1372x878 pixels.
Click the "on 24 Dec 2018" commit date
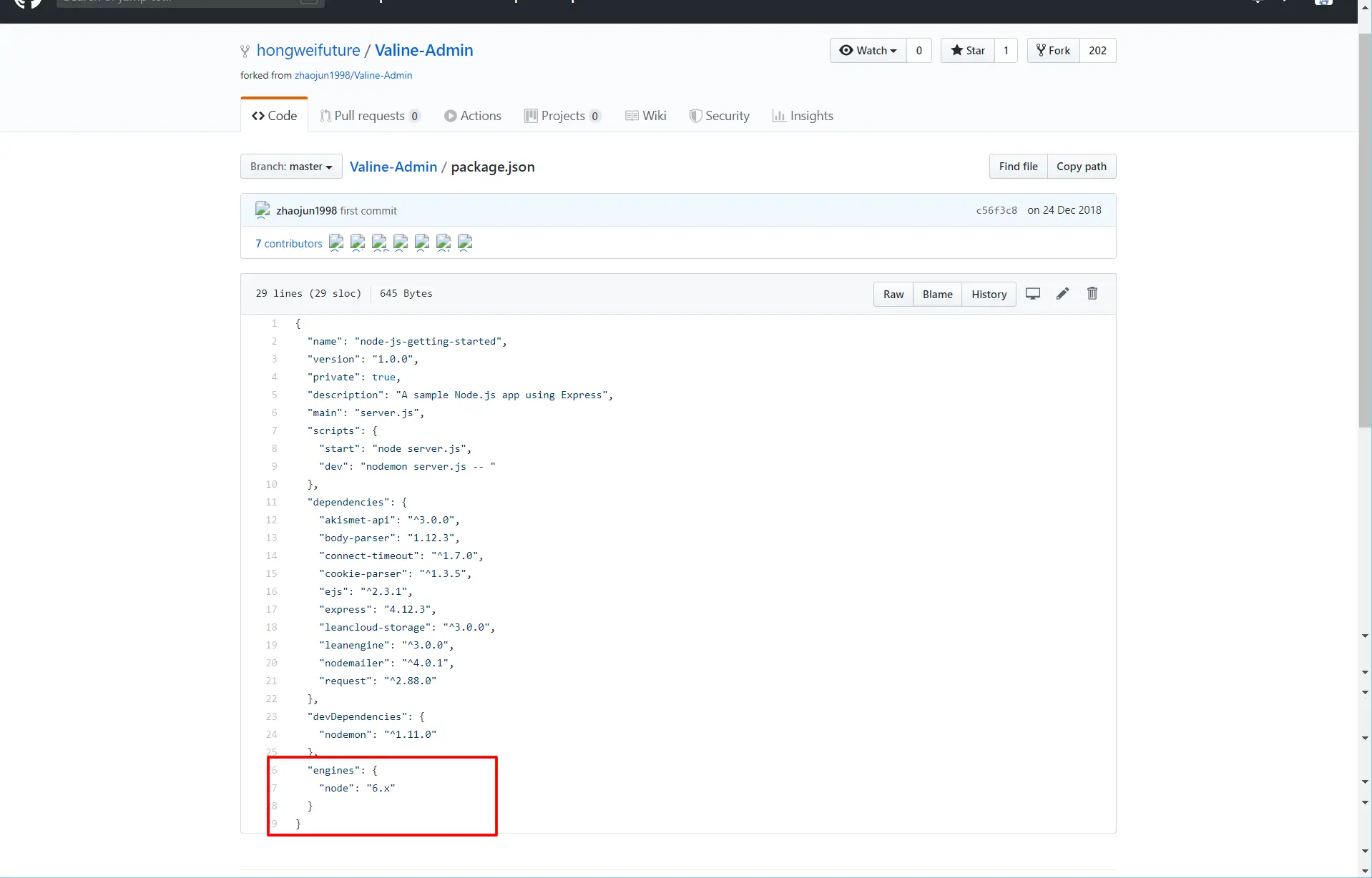1064,210
